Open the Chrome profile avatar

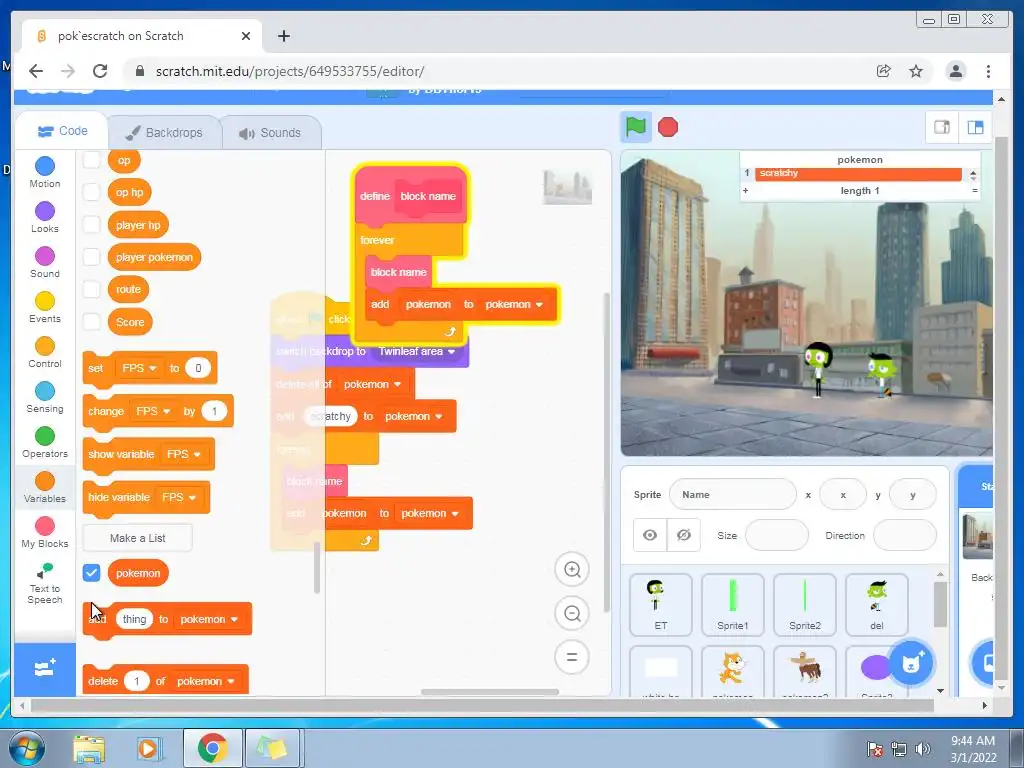click(x=955, y=71)
